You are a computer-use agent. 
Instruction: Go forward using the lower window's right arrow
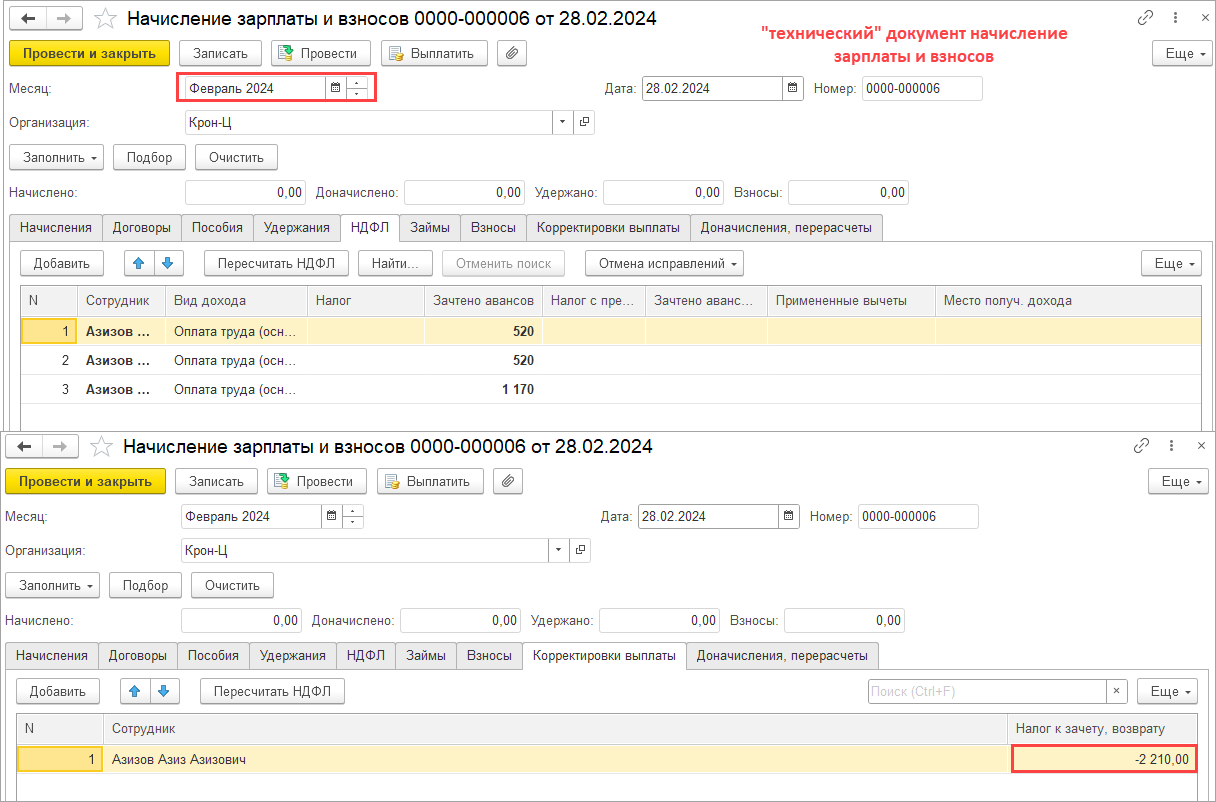tap(59, 447)
